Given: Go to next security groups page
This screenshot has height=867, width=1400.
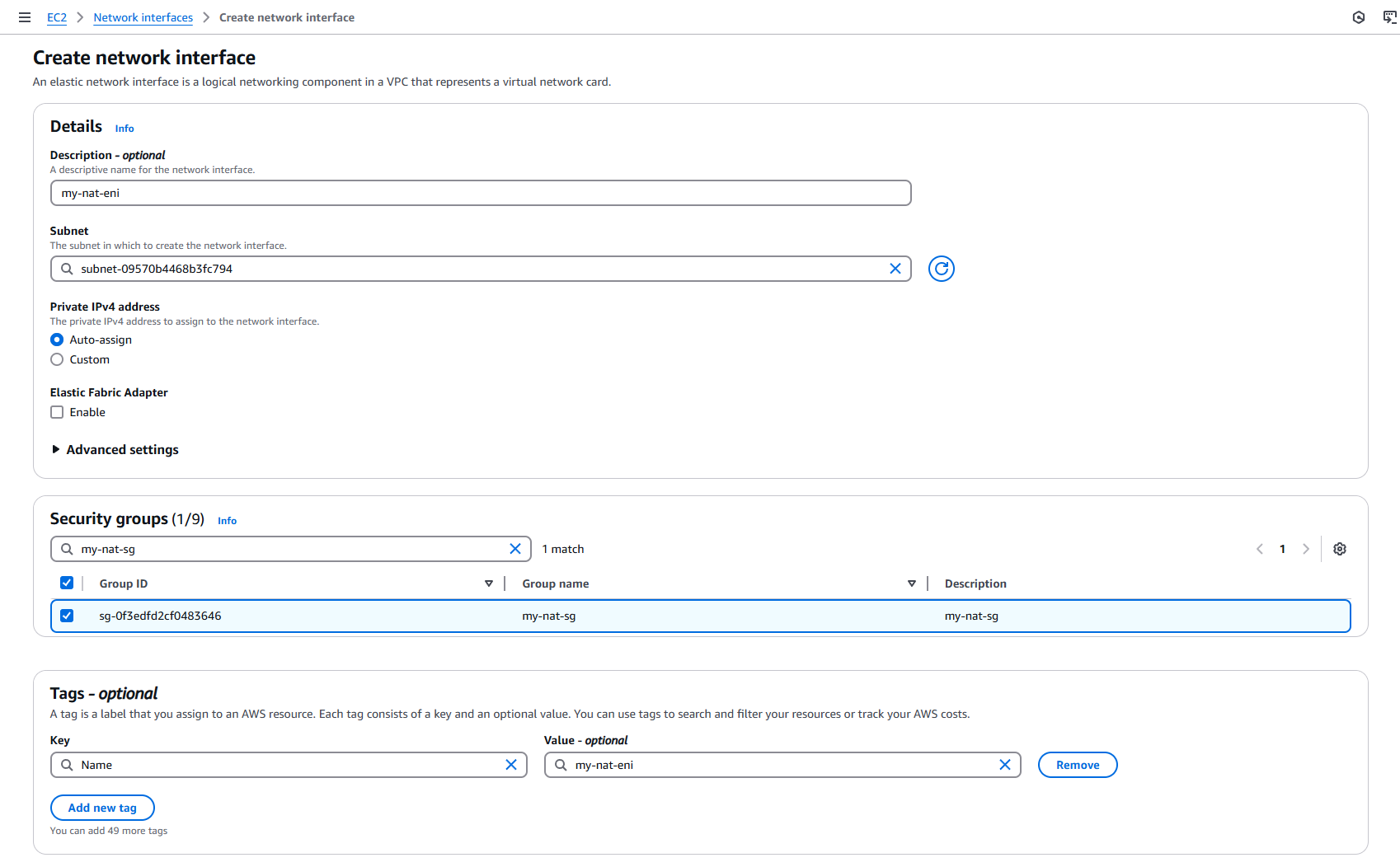Looking at the screenshot, I should [1306, 549].
